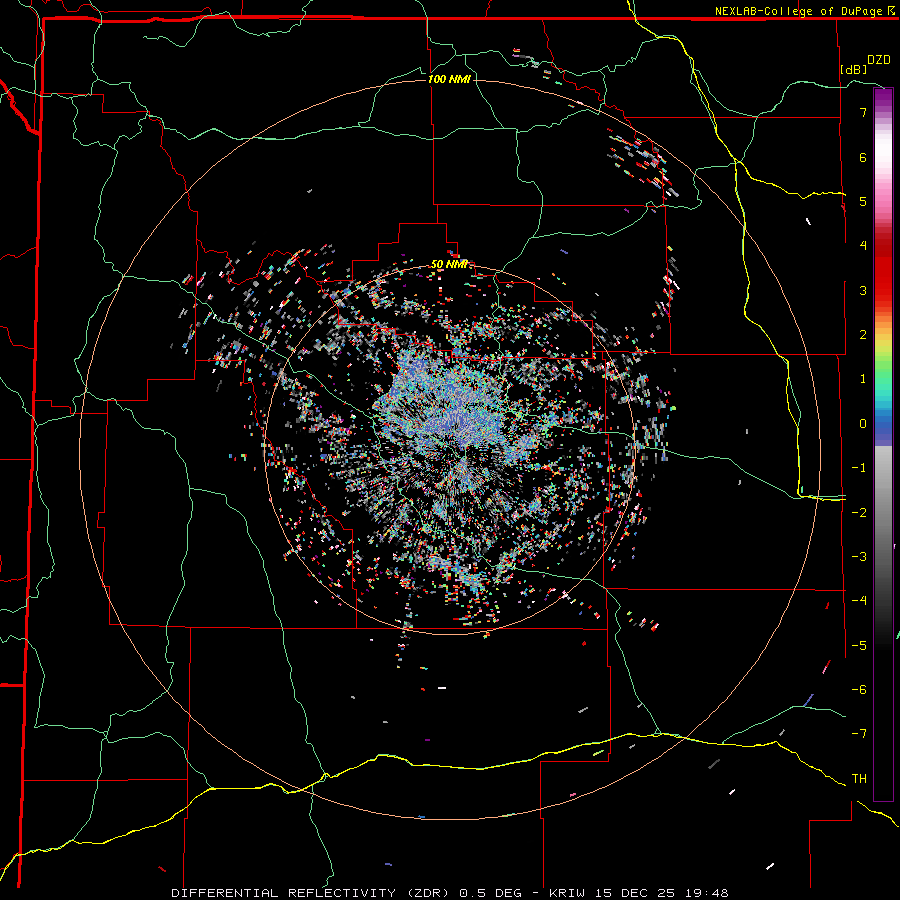Click the 7 value on color scale
Viewport: 900px width, 900px height.
click(863, 112)
